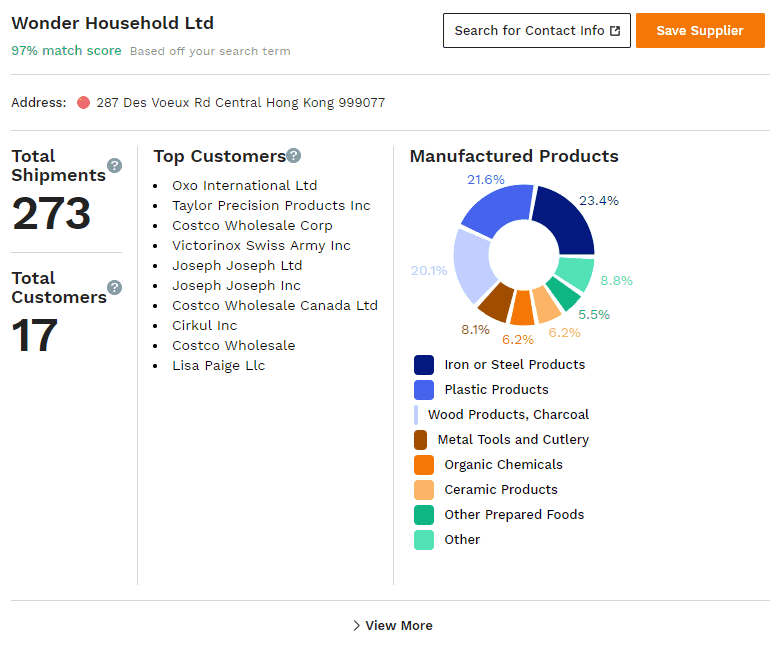
Task: Click the address 287 Des Voeux Rd text
Action: pyautogui.click(x=241, y=102)
